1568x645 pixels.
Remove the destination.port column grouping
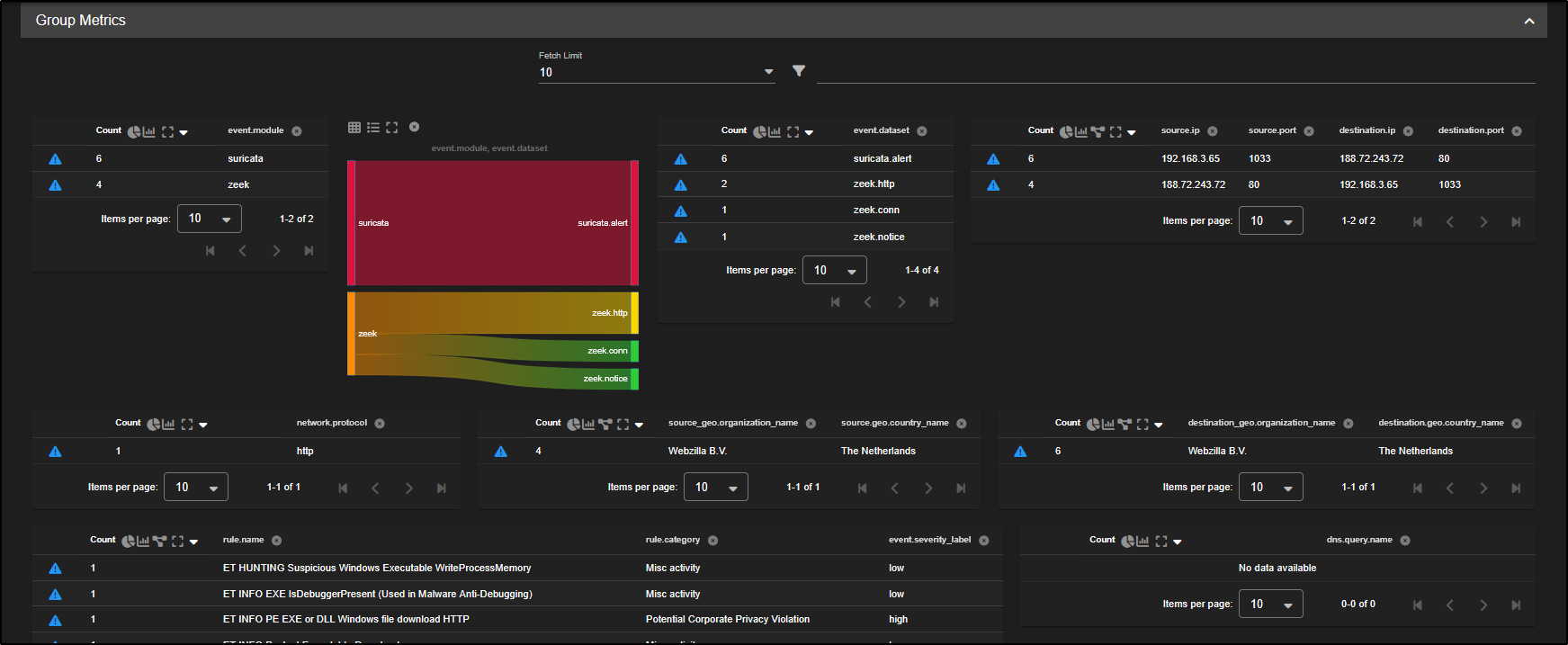point(1516,131)
